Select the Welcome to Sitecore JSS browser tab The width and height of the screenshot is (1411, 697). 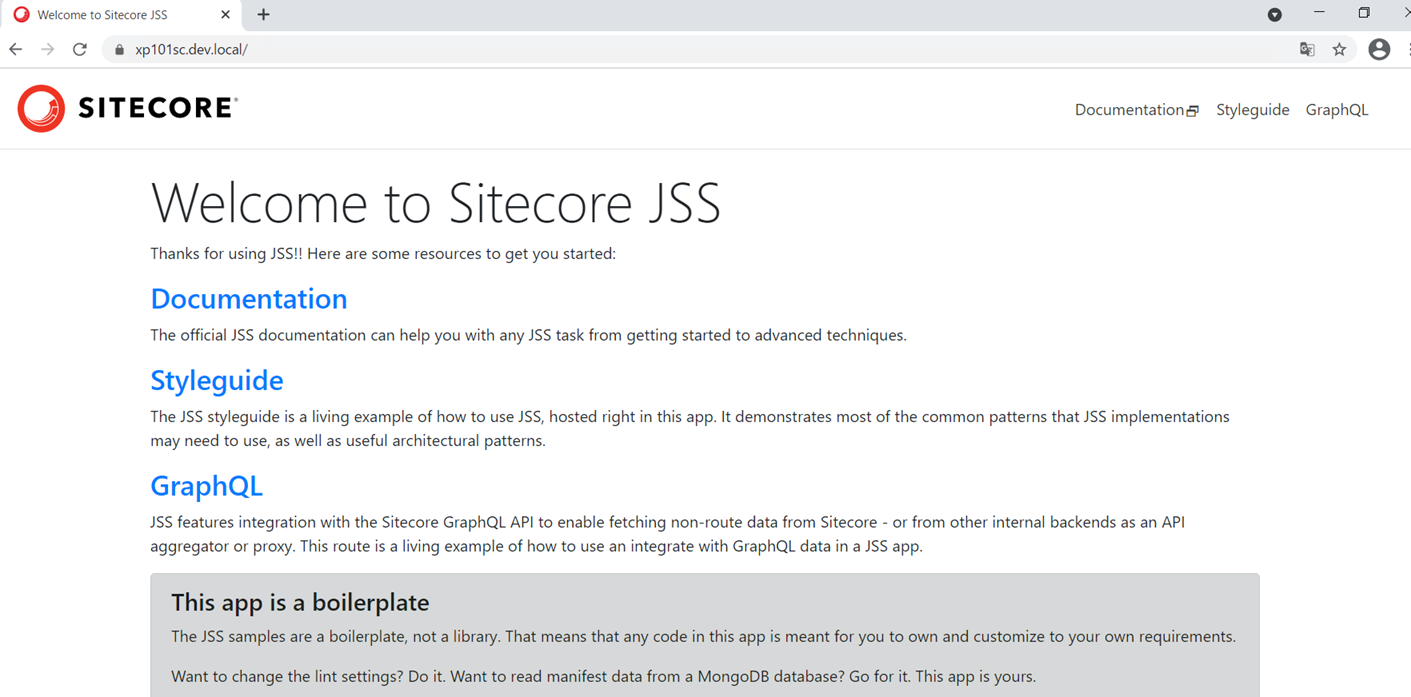point(121,15)
